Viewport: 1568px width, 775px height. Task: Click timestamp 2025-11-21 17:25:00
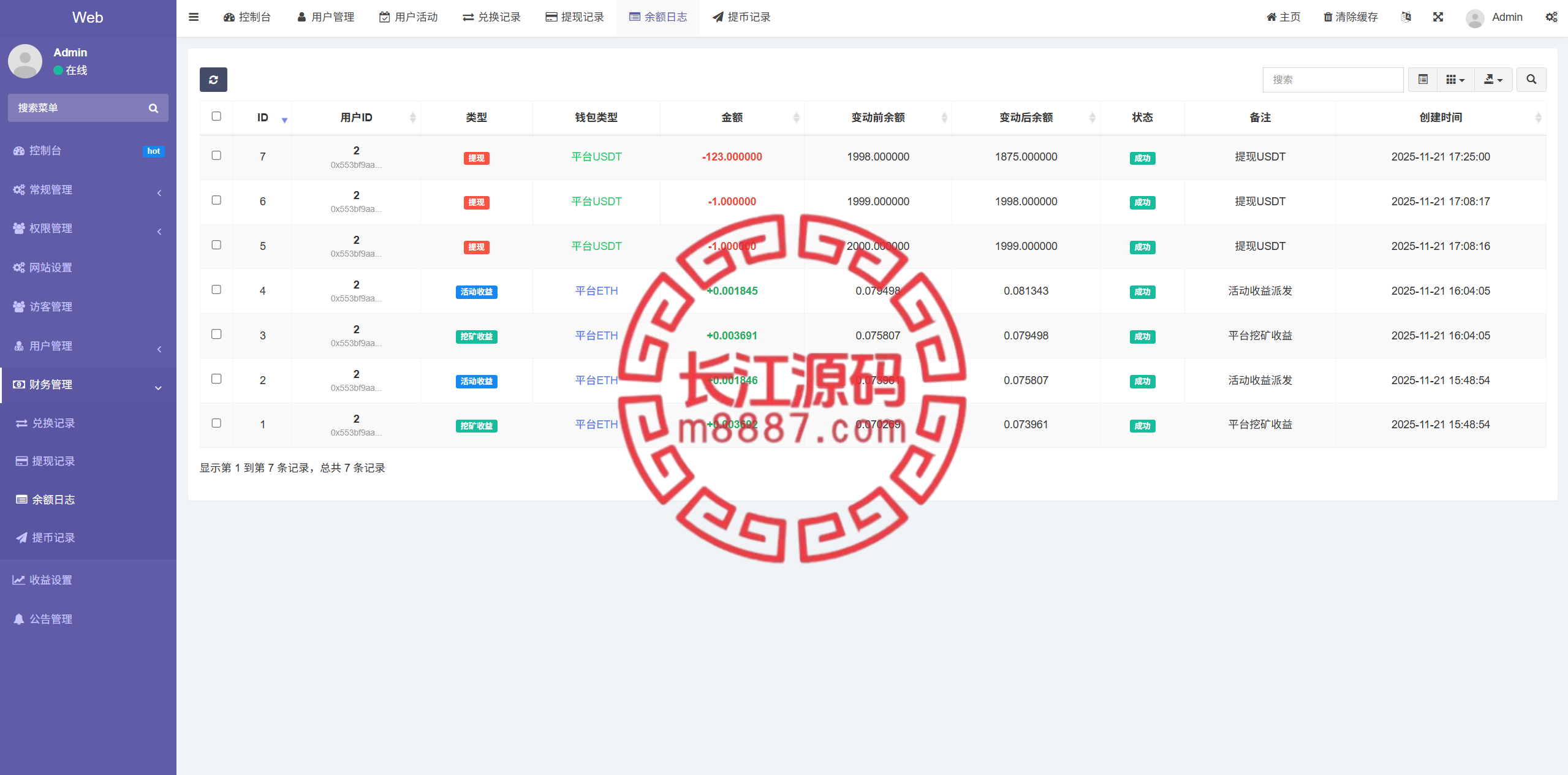click(1441, 157)
